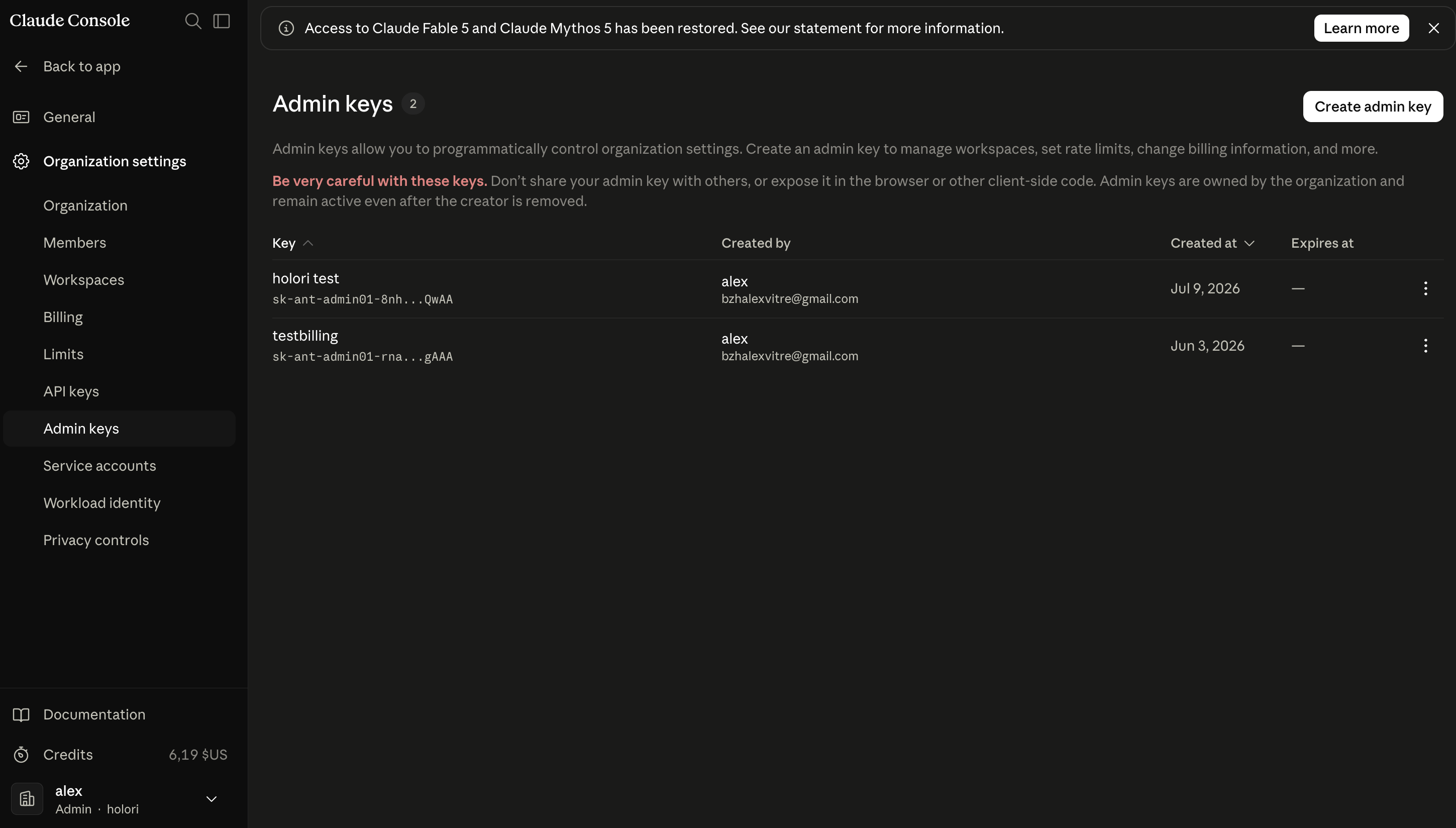Click the admin keys count badge
The image size is (1456, 828).
pos(413,104)
